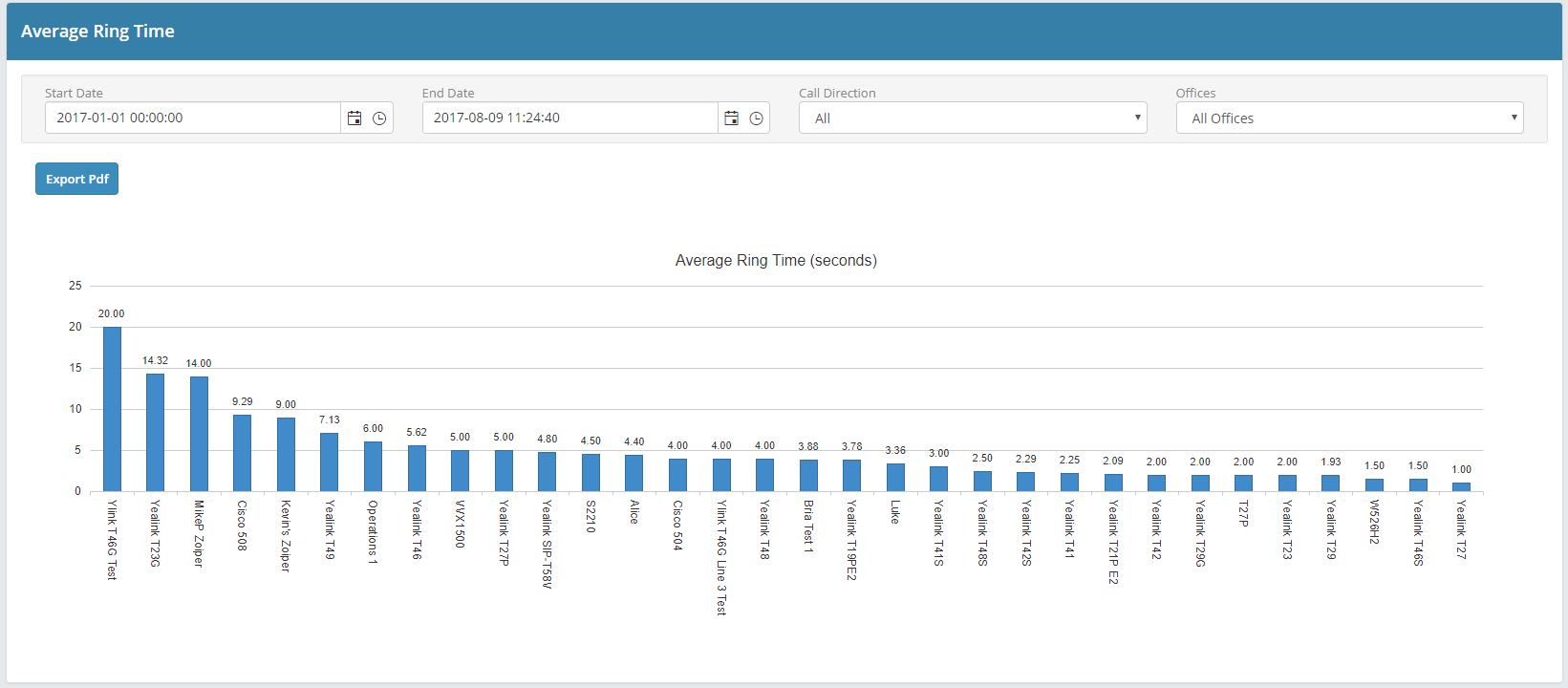This screenshot has width=1568, height=688.
Task: Click the Cisco 508 bar
Action: (243, 453)
